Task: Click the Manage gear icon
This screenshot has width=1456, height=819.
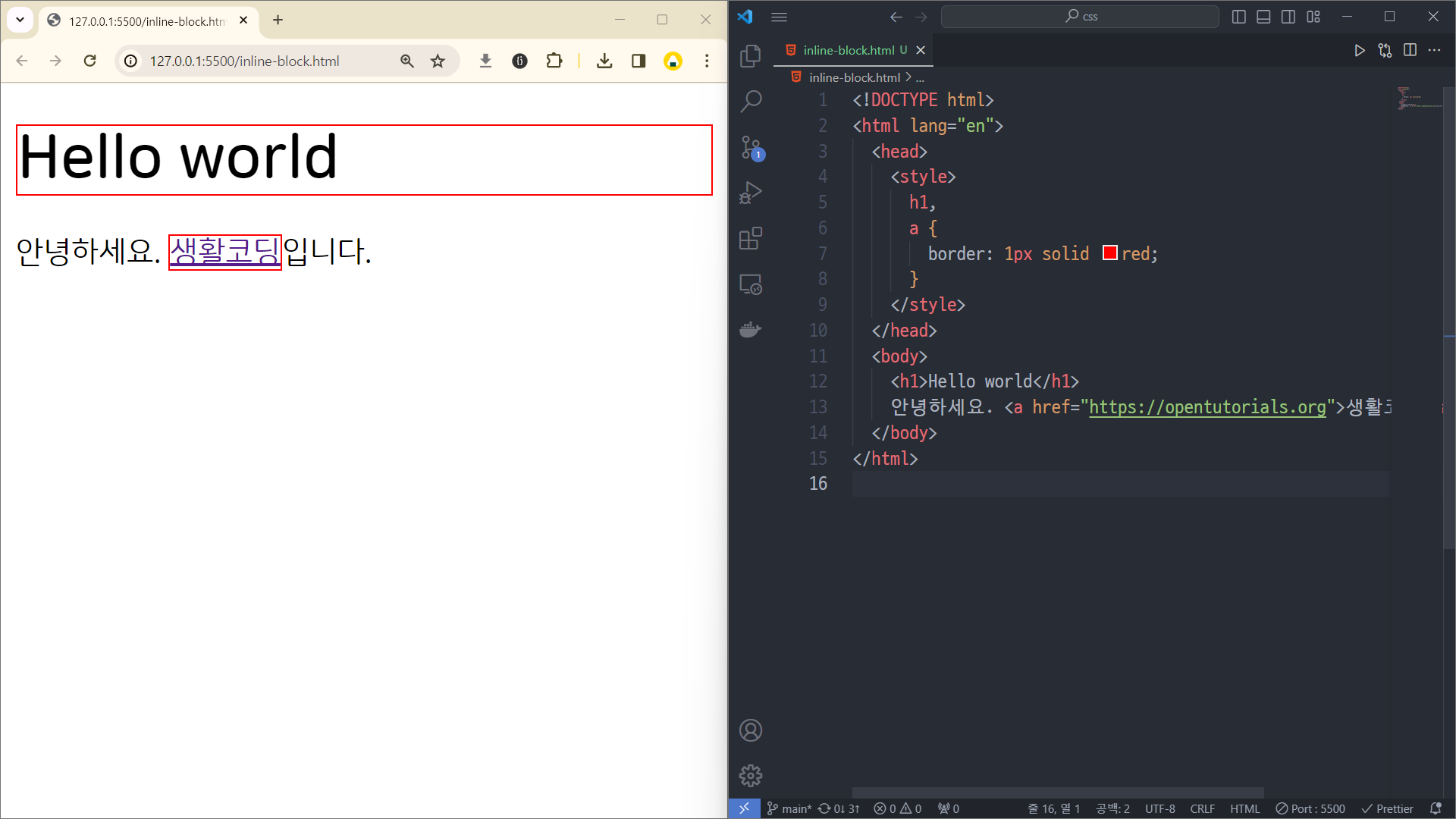Action: 750,775
